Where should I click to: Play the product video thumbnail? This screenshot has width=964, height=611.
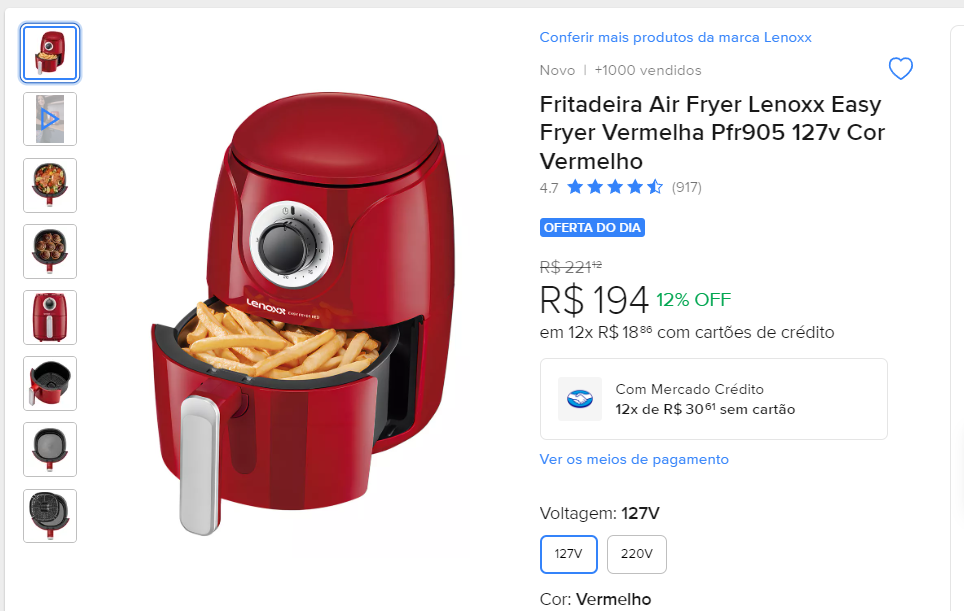pos(50,119)
